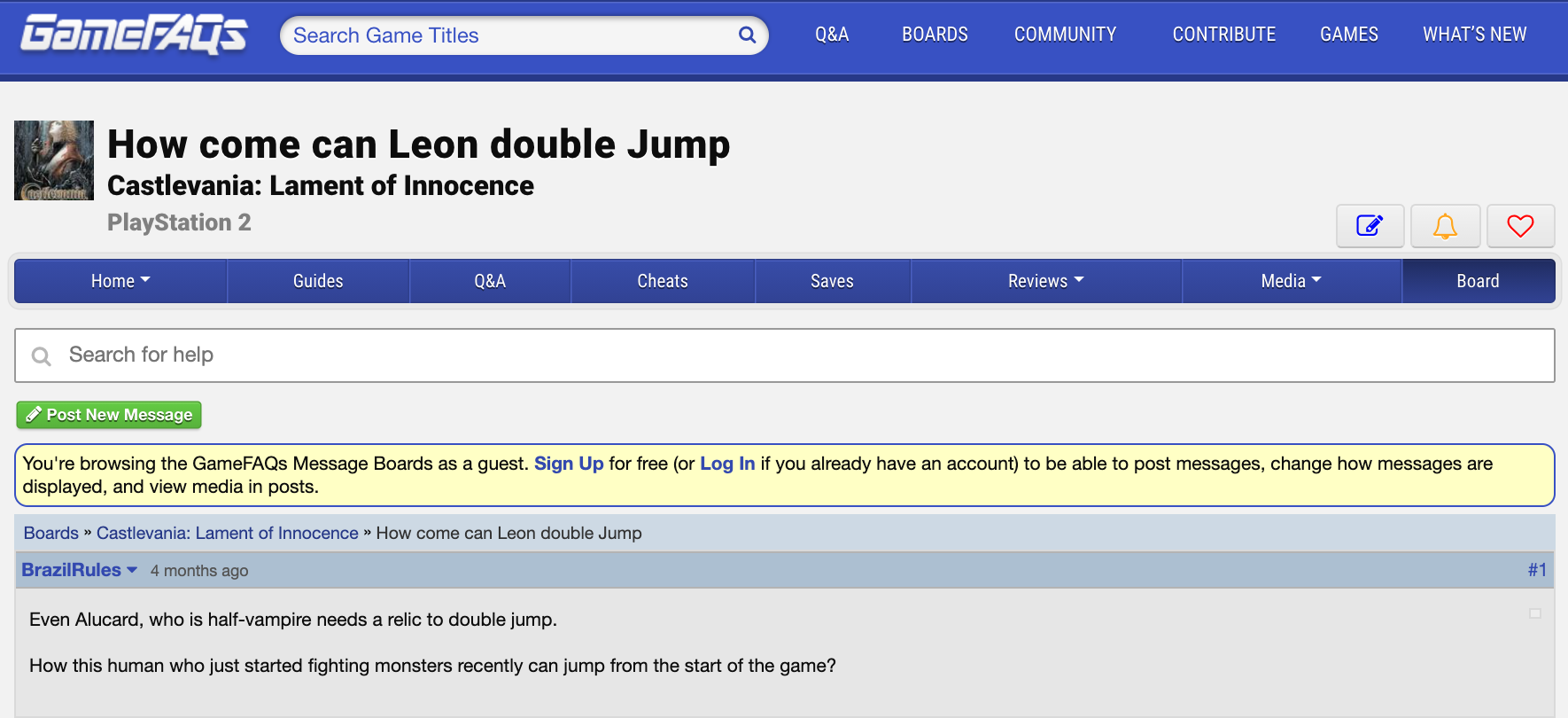Screen dimensions: 1568x718
Task: Click the '4 months ago' timestamp
Action: click(199, 571)
